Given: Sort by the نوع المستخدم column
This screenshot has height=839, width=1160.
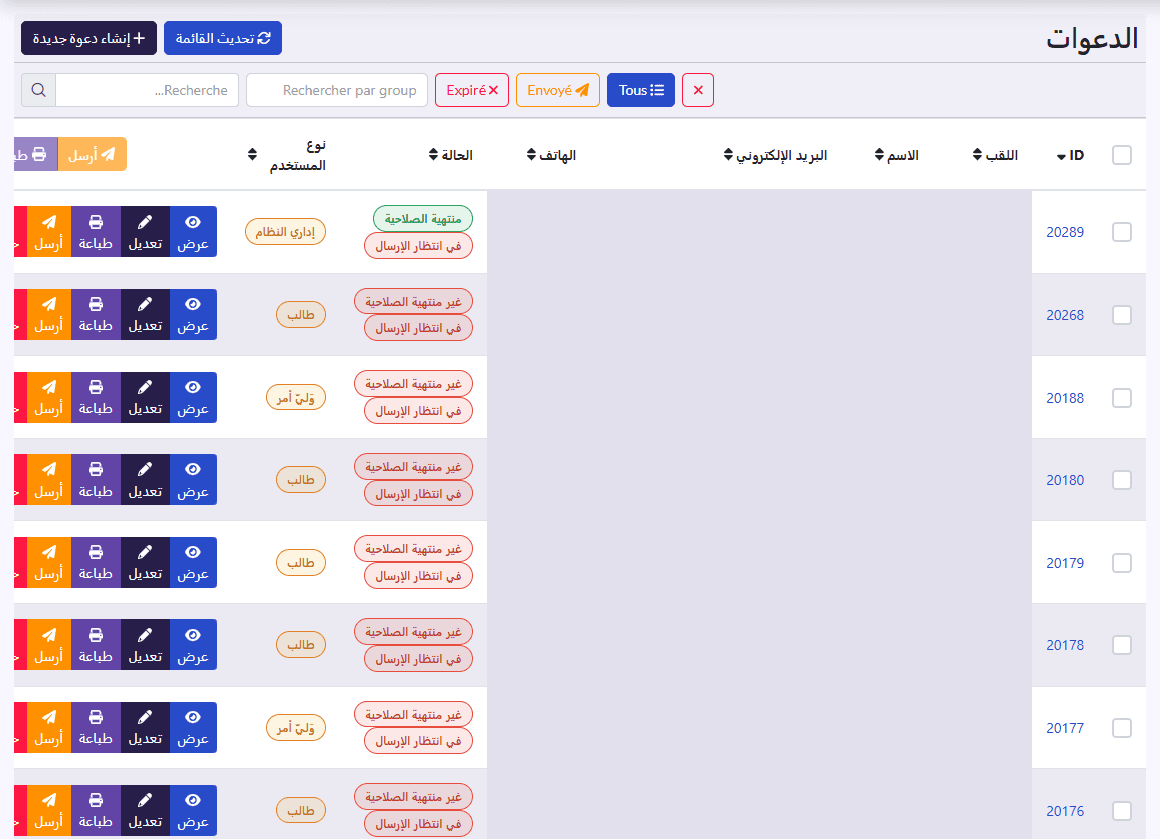Looking at the screenshot, I should pyautogui.click(x=287, y=155).
